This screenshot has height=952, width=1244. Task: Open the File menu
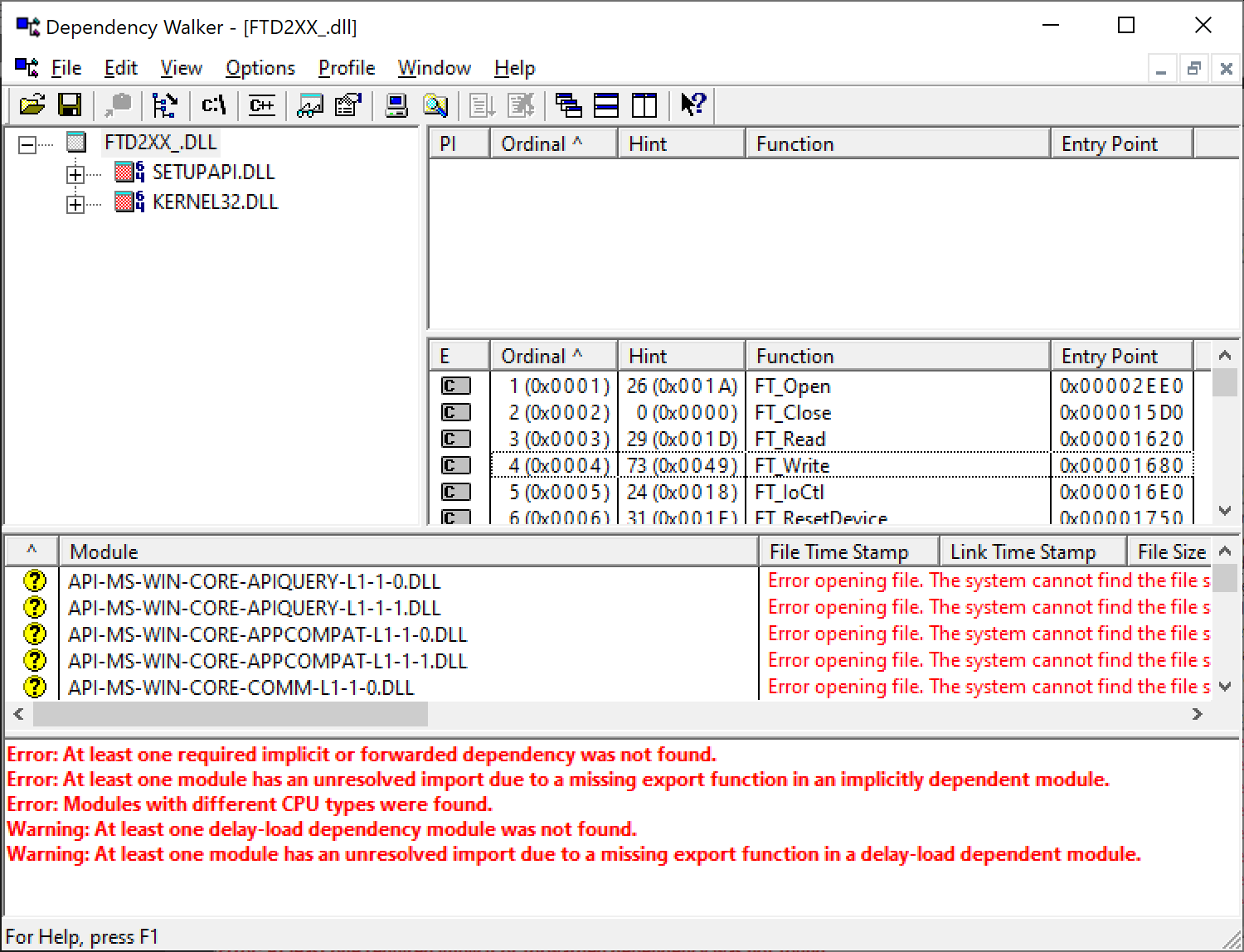pyautogui.click(x=66, y=68)
